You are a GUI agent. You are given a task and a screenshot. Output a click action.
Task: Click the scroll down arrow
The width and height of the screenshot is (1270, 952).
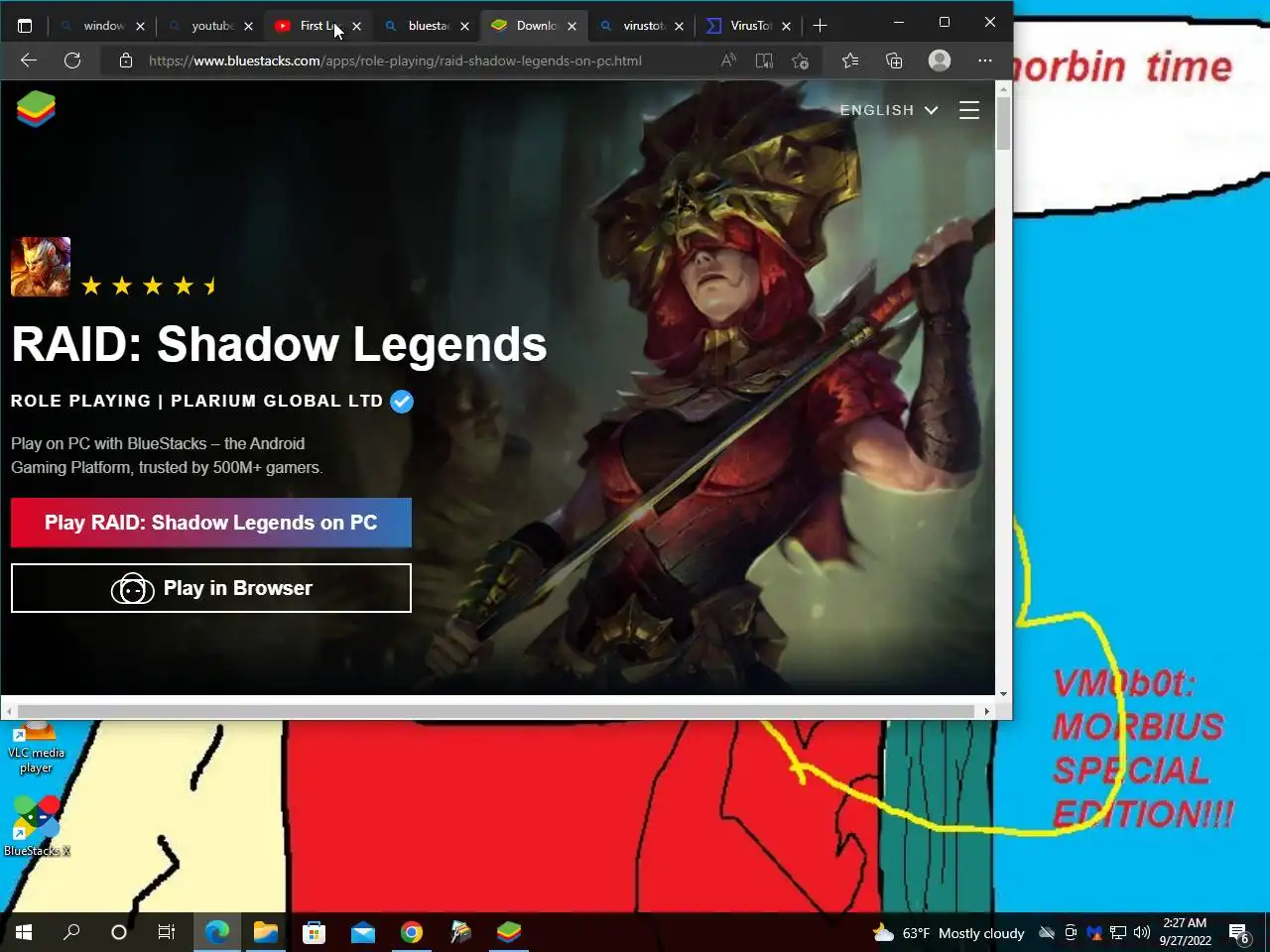1003,694
